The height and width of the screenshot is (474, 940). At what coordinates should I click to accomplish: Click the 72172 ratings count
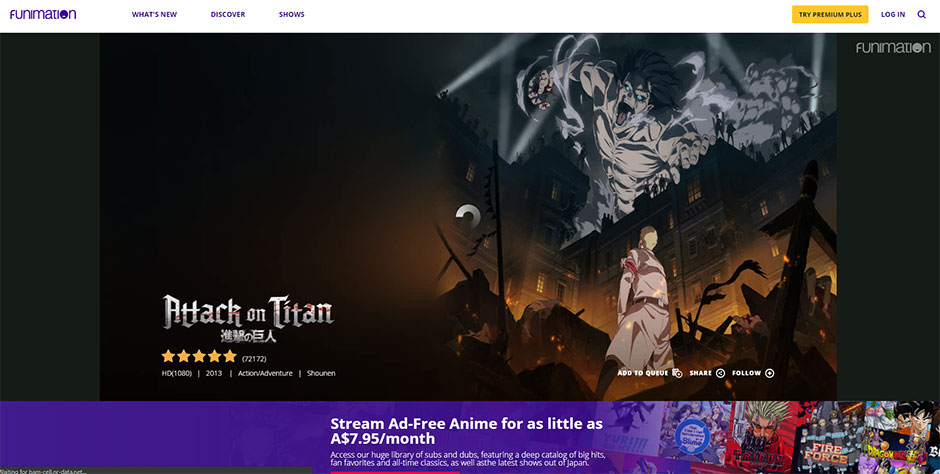(254, 359)
